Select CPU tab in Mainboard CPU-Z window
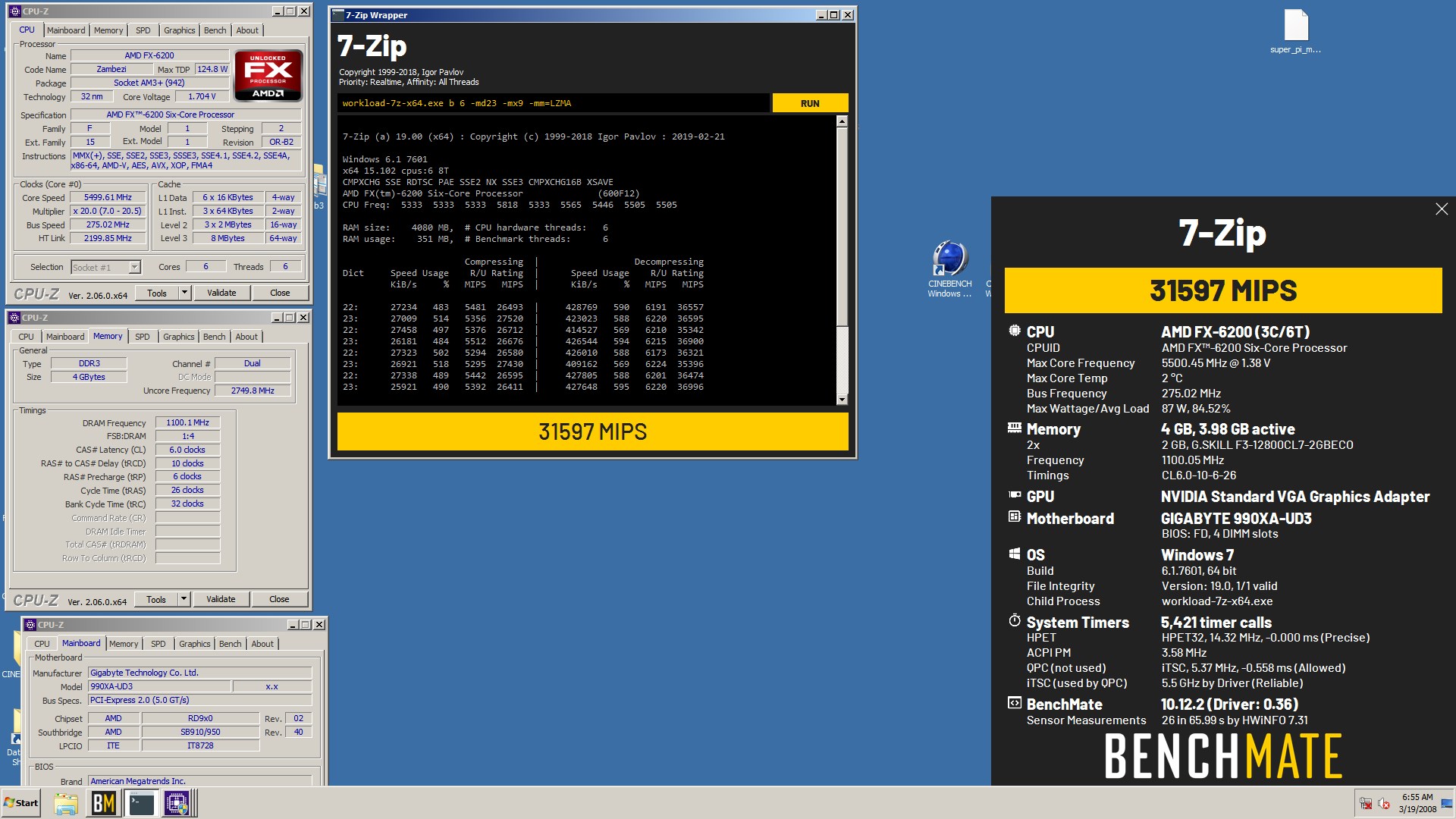 (x=42, y=644)
